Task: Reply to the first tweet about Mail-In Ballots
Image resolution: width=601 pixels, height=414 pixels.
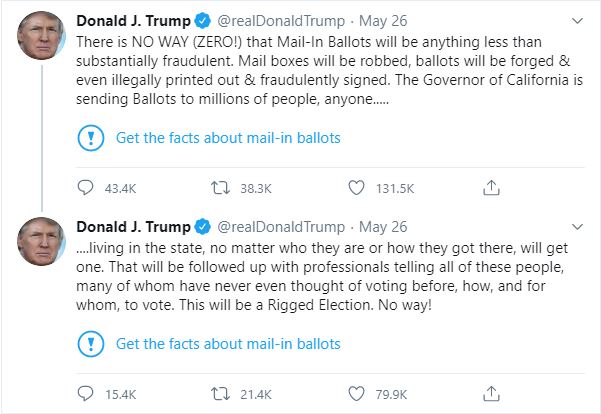Action: pos(86,187)
